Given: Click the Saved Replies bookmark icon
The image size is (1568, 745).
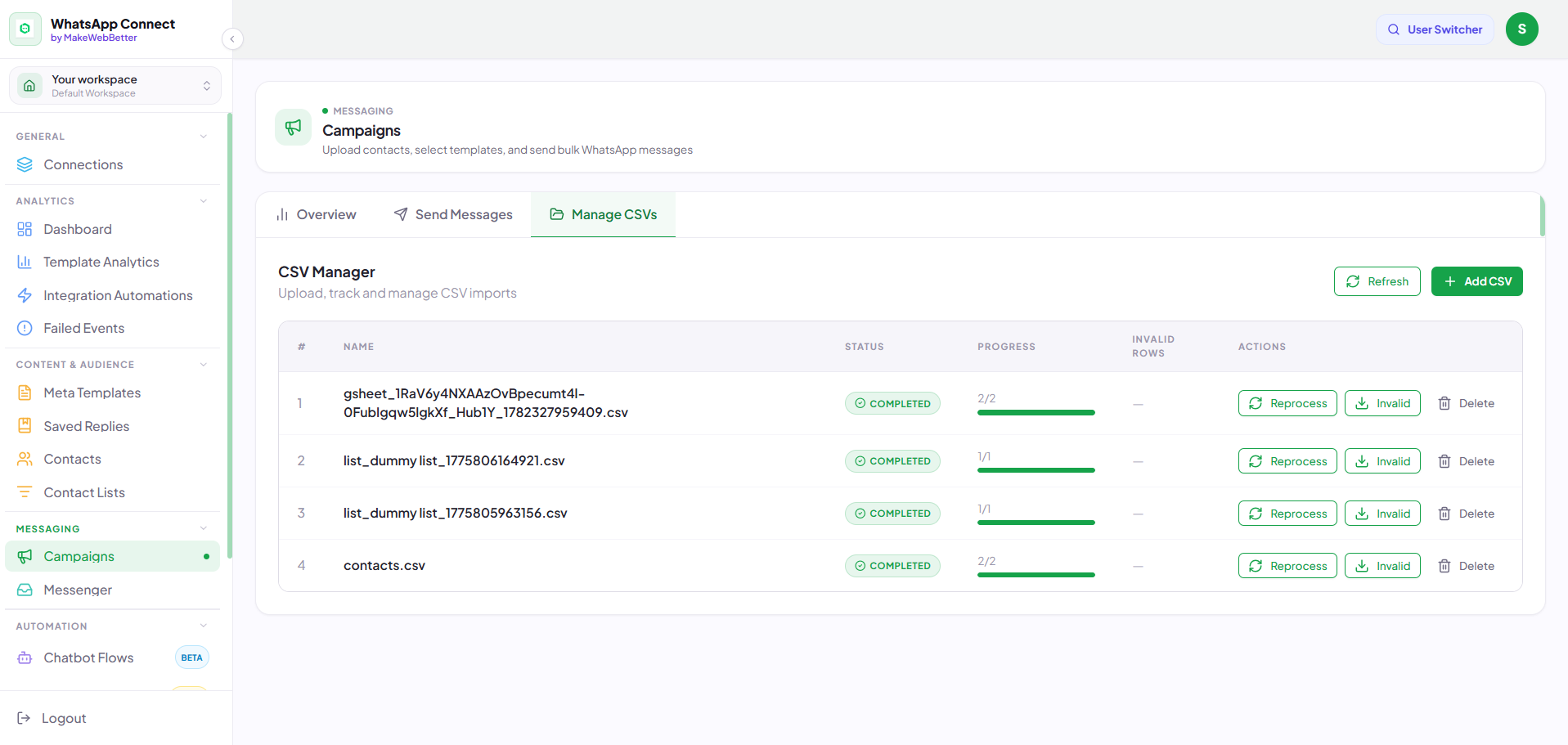Looking at the screenshot, I should pyautogui.click(x=25, y=426).
